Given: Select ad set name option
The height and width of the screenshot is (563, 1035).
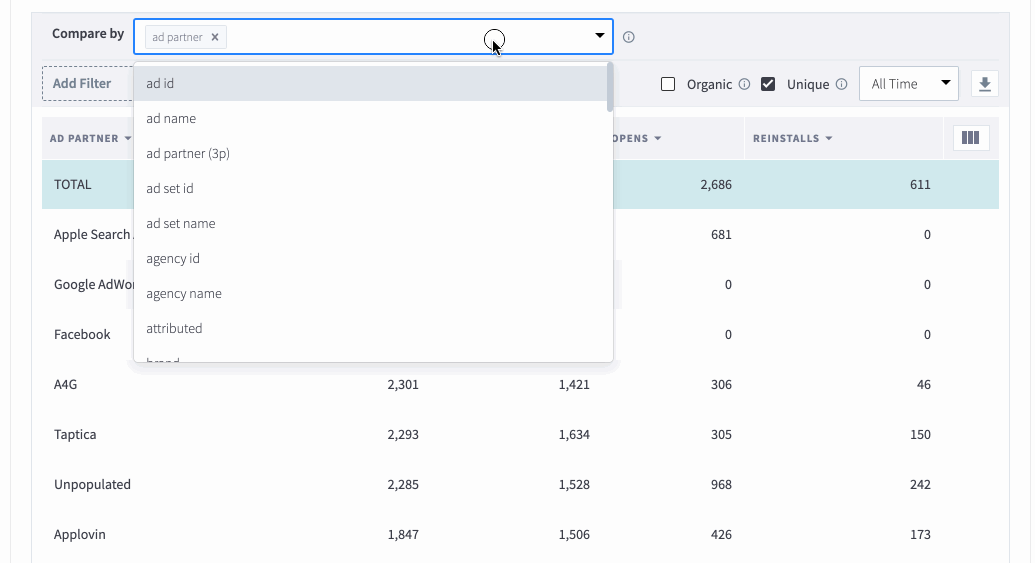Looking at the screenshot, I should 370,223.
